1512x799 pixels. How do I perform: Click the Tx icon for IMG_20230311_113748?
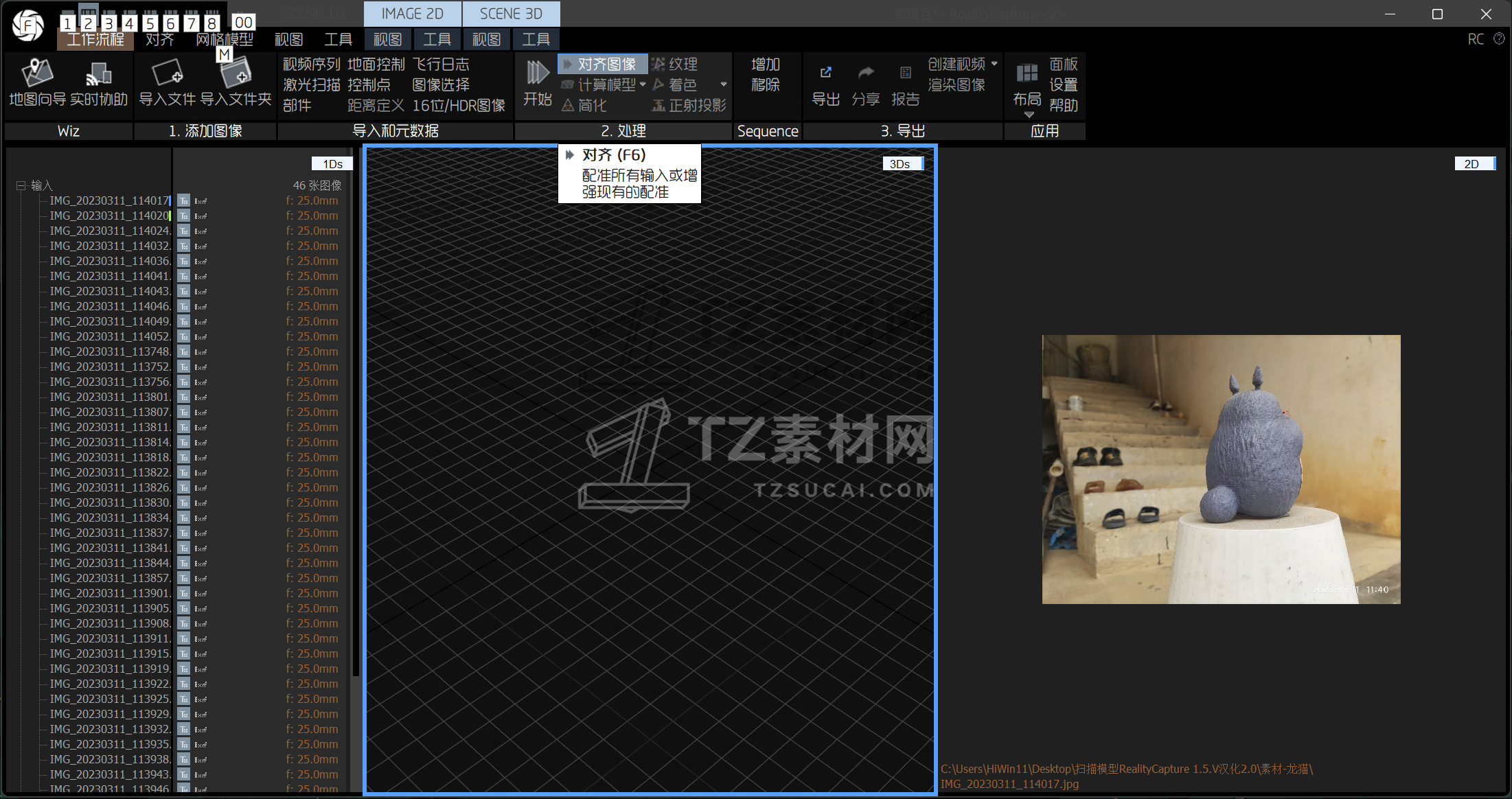tap(183, 351)
